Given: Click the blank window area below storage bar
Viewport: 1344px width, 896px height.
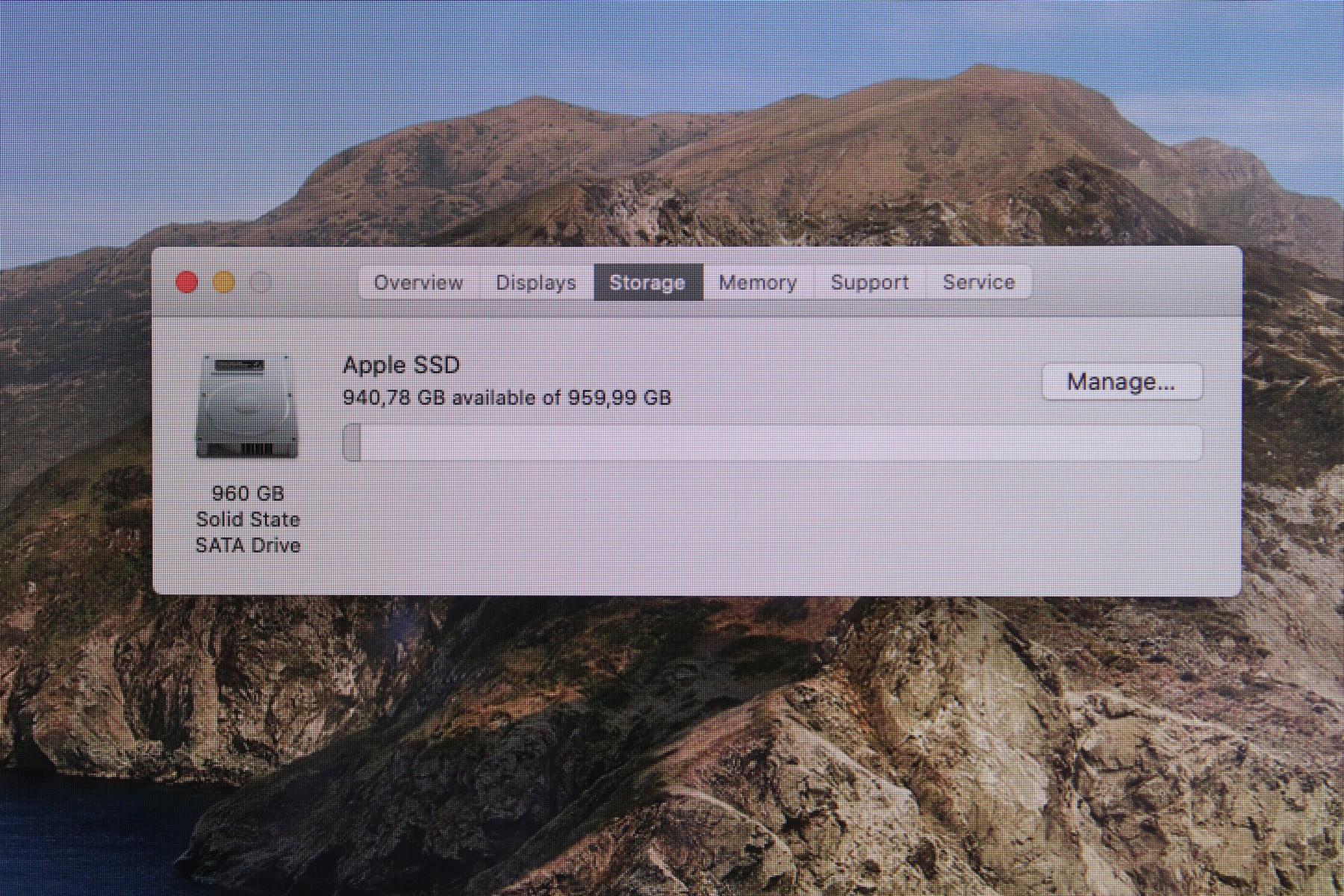Looking at the screenshot, I should coord(747,530).
